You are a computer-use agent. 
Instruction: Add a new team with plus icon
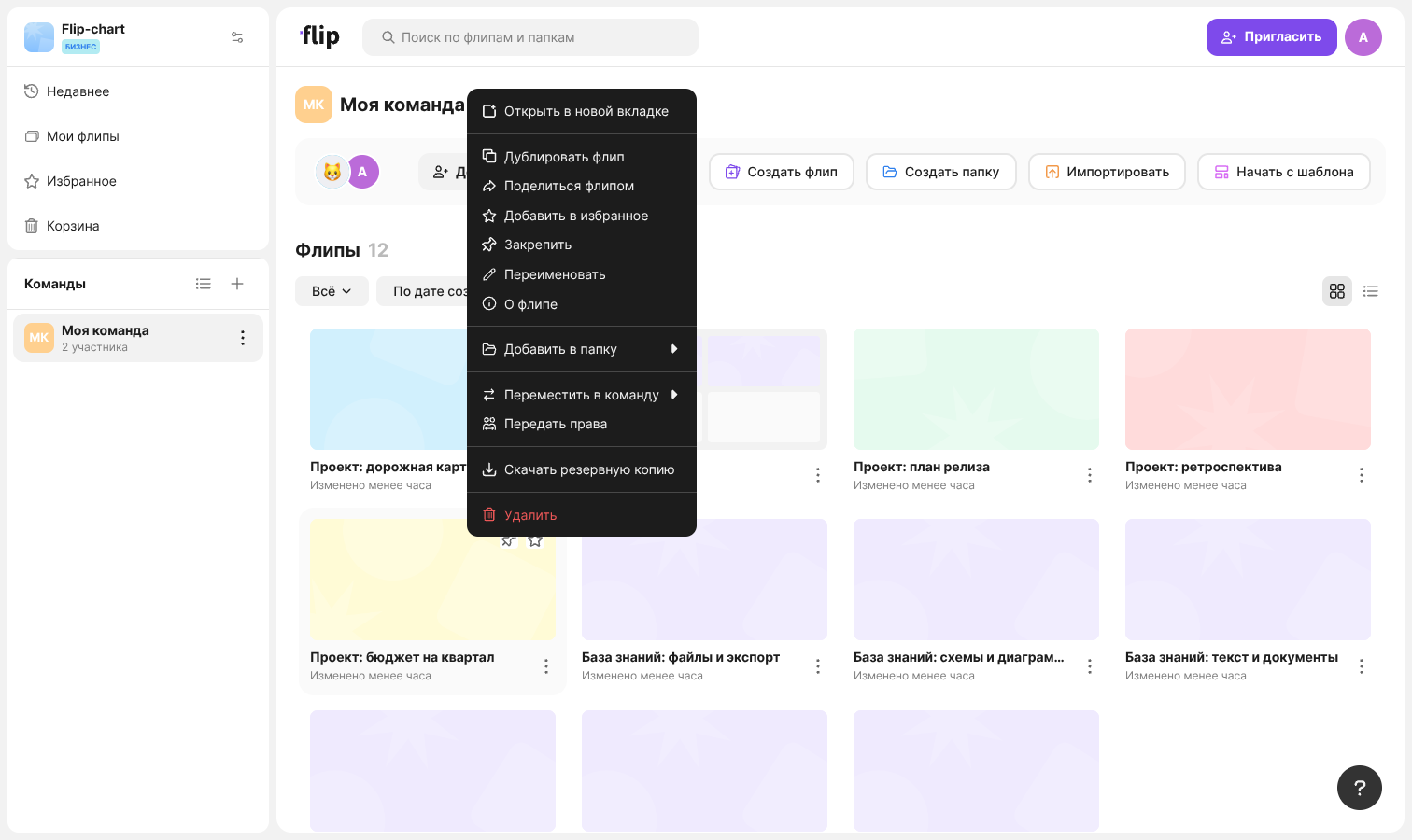pos(237,284)
